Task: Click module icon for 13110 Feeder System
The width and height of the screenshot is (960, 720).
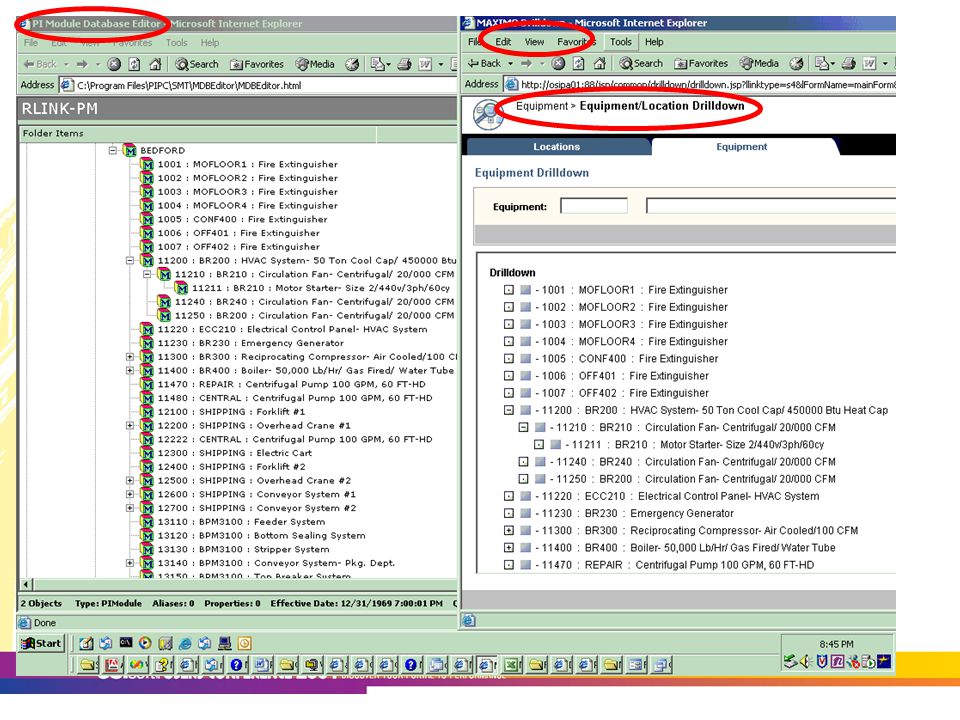Action: click(147, 522)
